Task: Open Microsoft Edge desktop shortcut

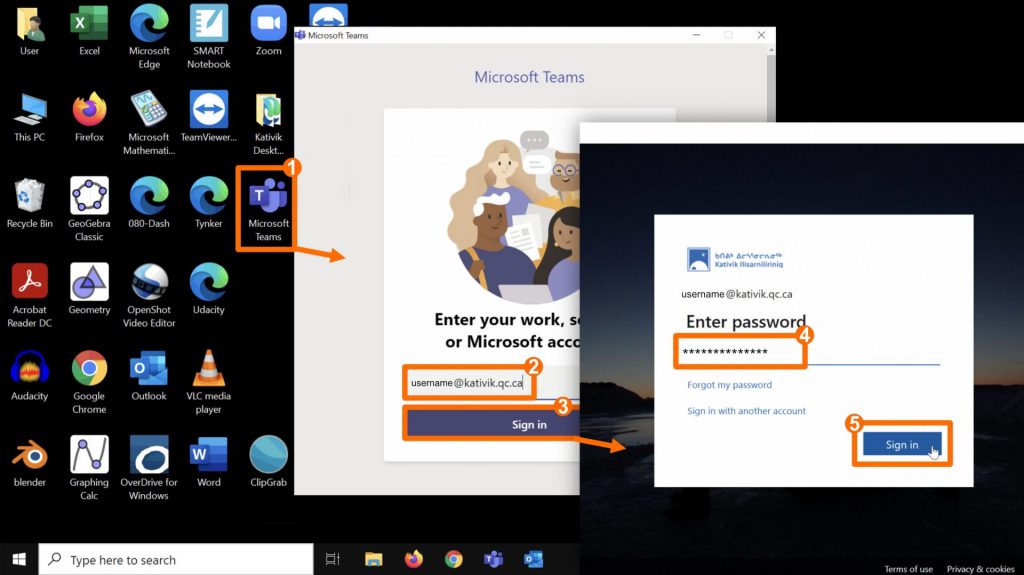Action: coord(149,36)
